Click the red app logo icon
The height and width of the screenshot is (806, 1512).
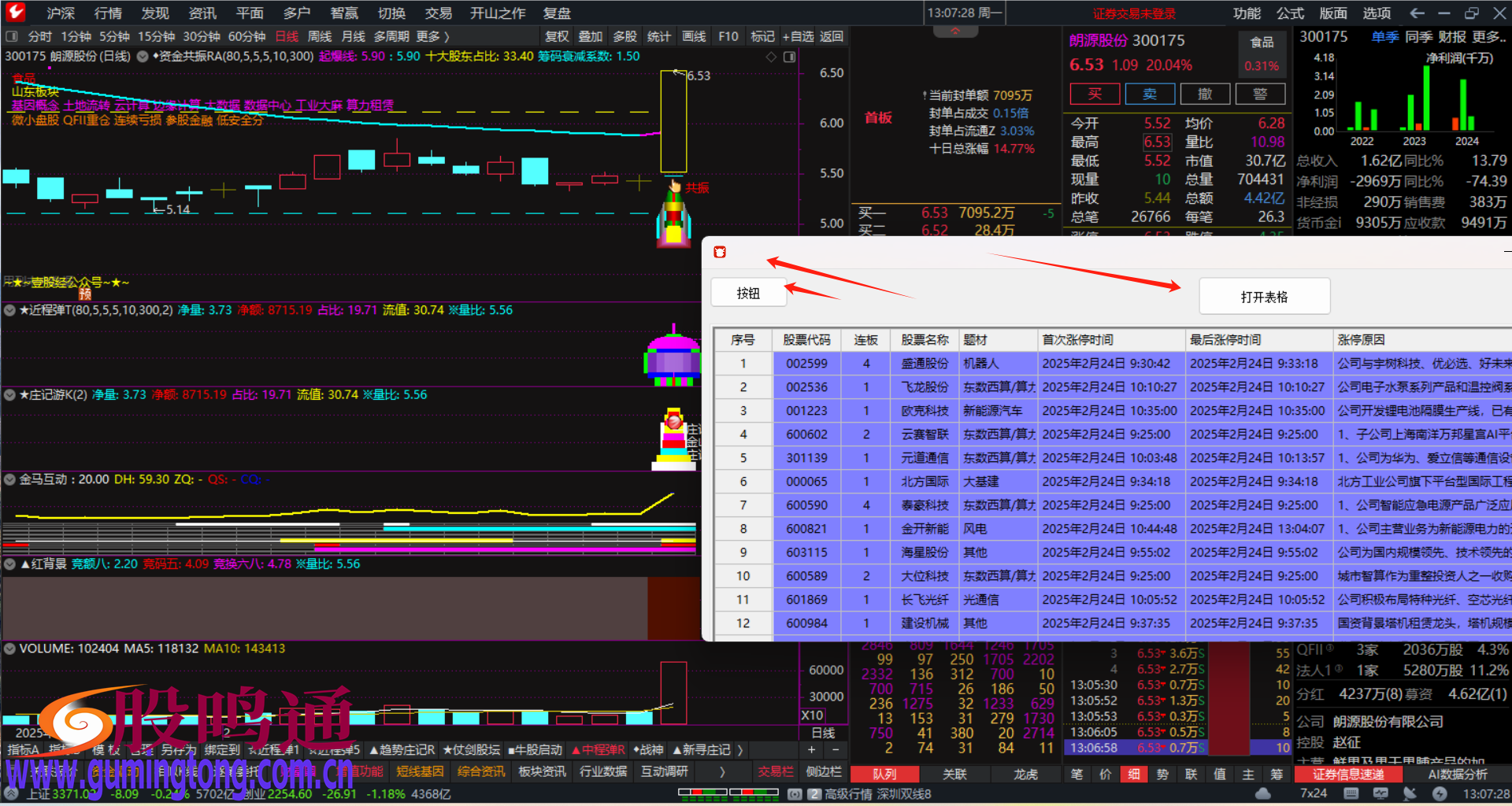(15, 12)
